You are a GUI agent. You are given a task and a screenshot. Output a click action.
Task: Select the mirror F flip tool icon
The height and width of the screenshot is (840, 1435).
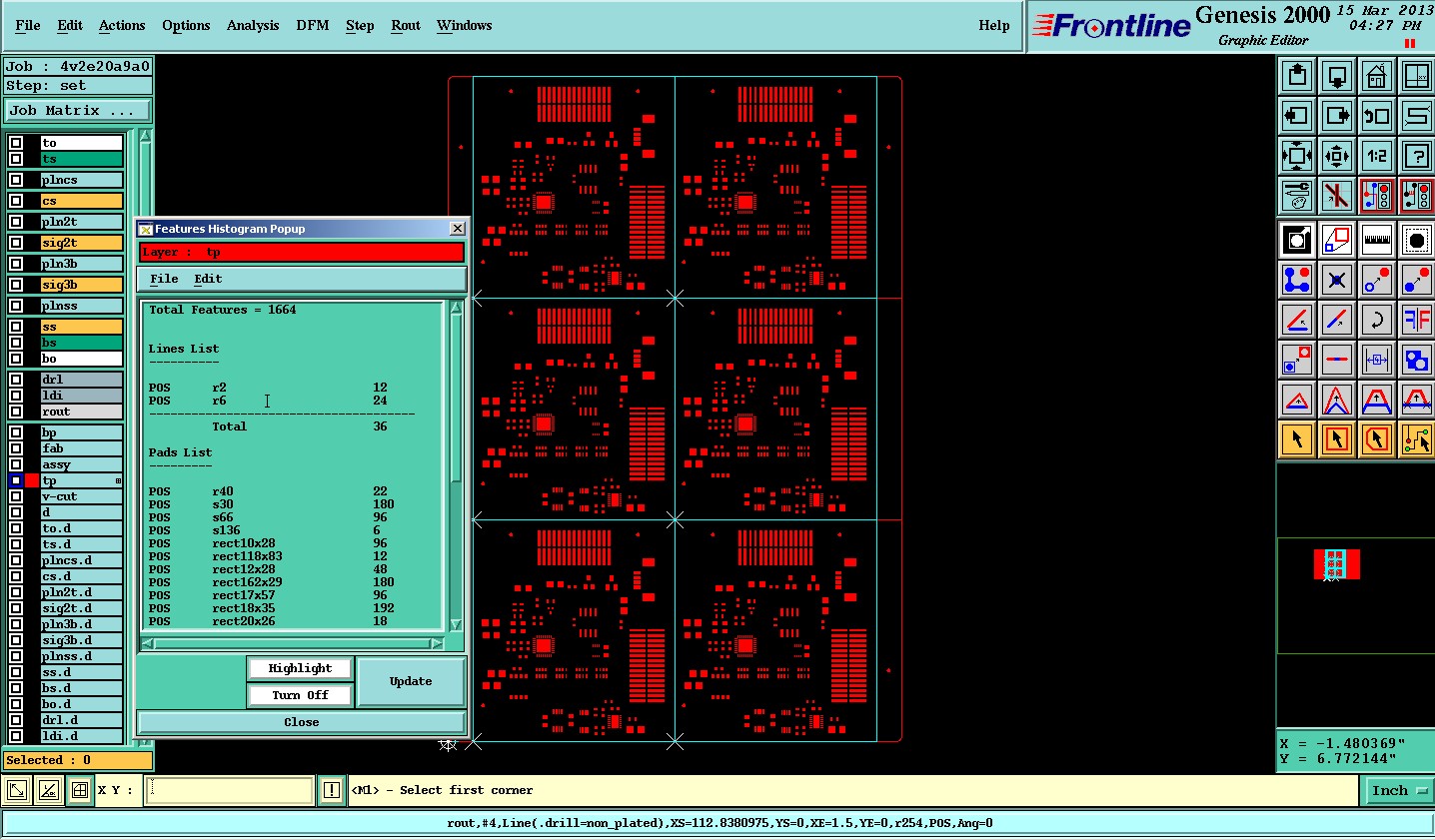tap(1416, 320)
